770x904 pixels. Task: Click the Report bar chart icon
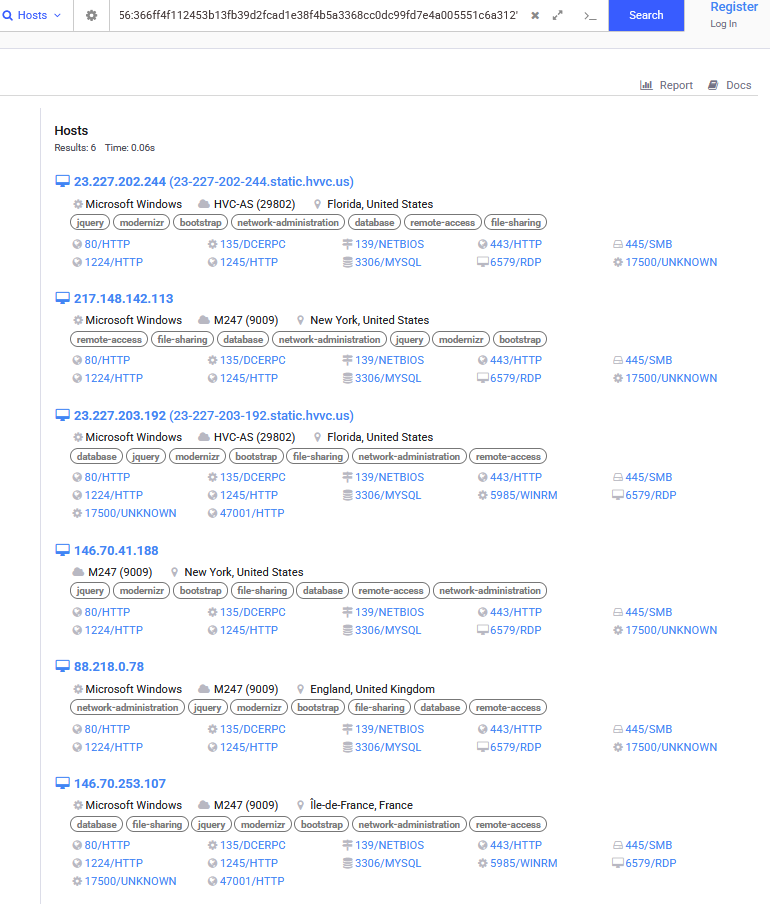pyautogui.click(x=646, y=85)
